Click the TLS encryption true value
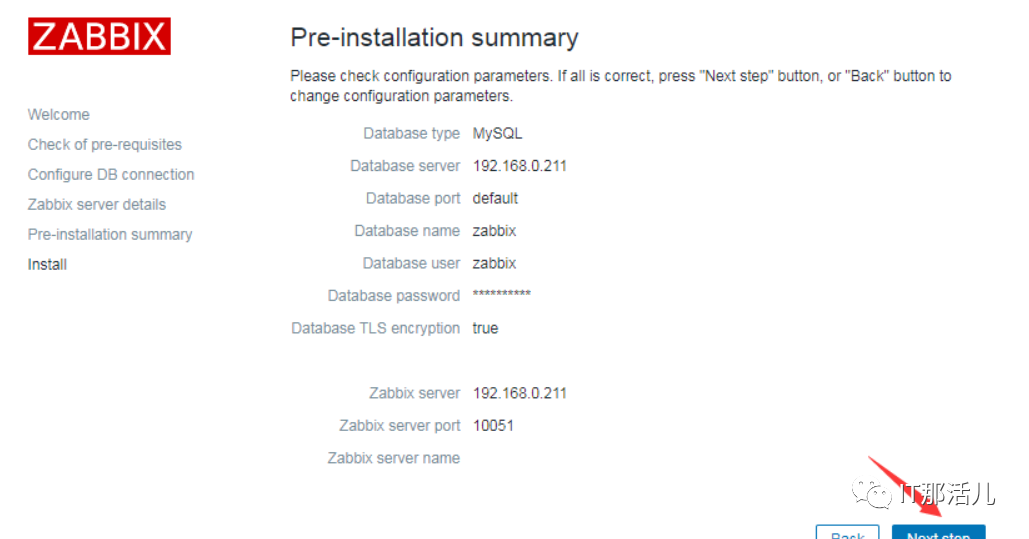The height and width of the screenshot is (539, 1029). coord(485,328)
